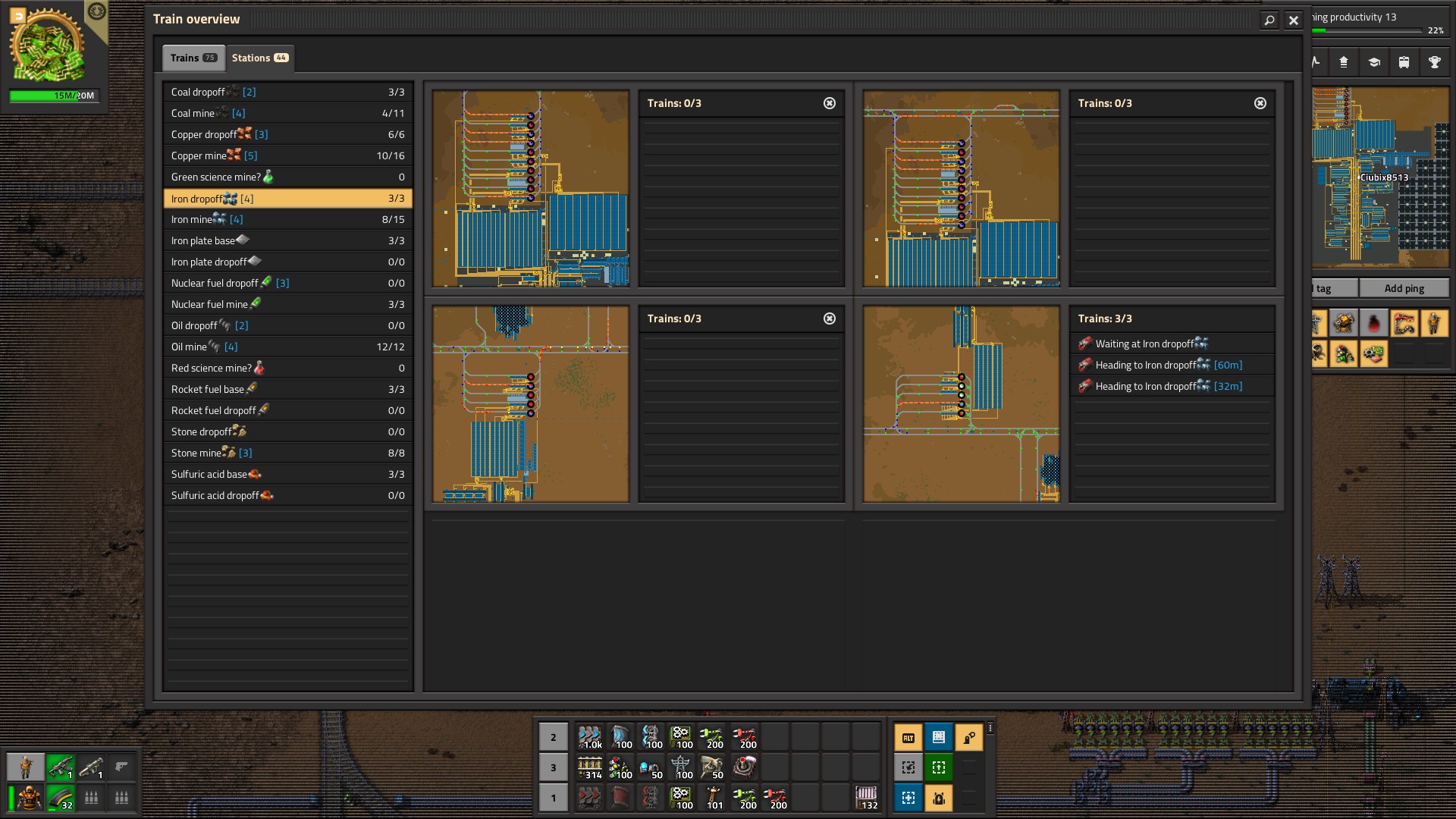The image size is (1456, 819).
Task: Click Waiting at Iron dropoff train entry
Action: click(1172, 344)
